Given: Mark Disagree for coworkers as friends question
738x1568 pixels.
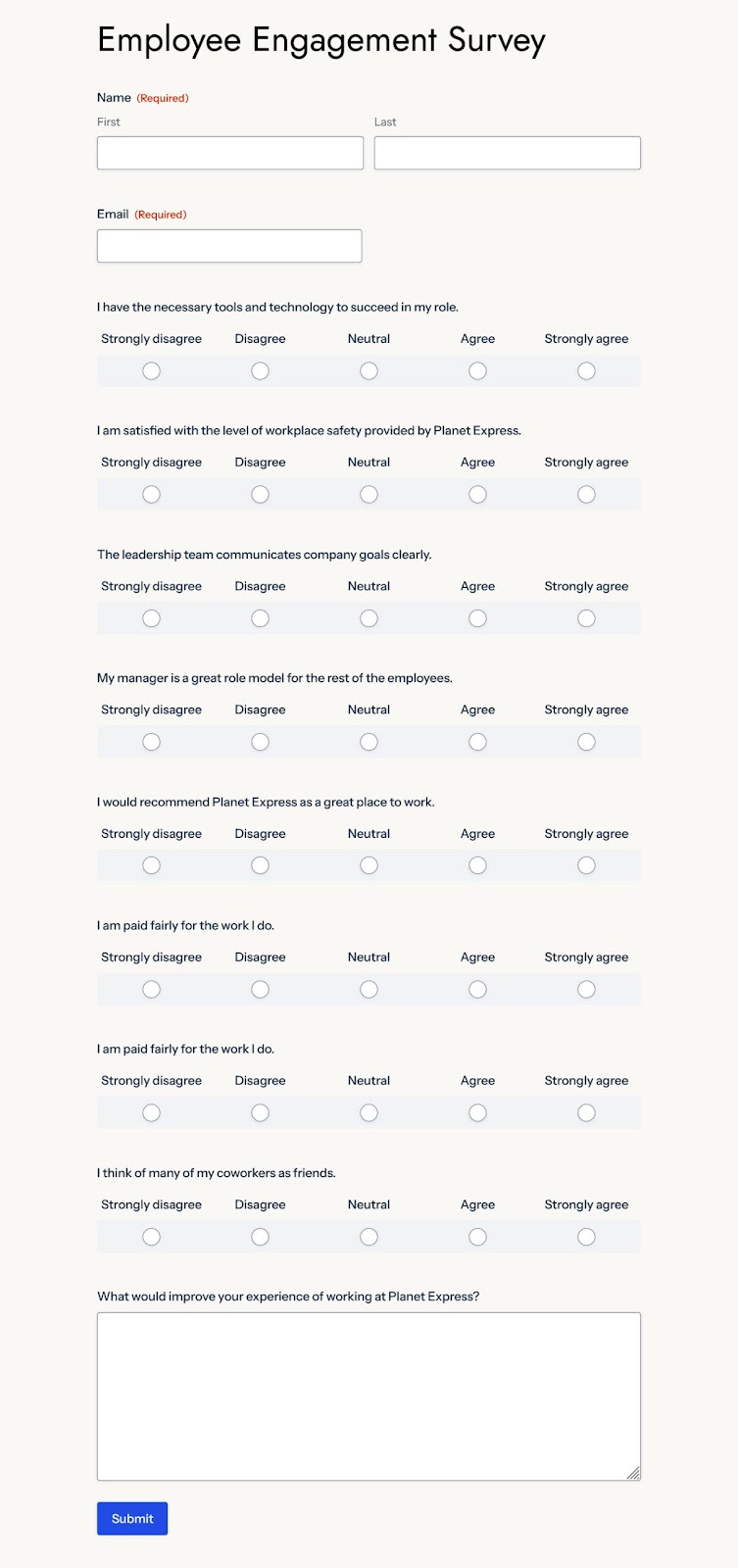Looking at the screenshot, I should 260,1237.
